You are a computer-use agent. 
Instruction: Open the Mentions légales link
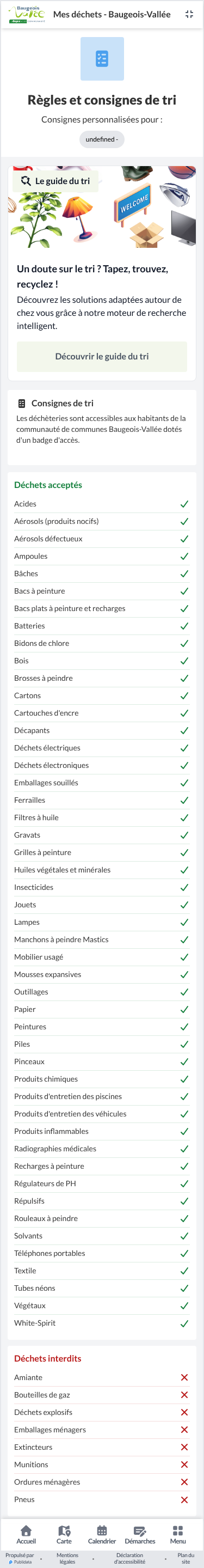[67, 1558]
